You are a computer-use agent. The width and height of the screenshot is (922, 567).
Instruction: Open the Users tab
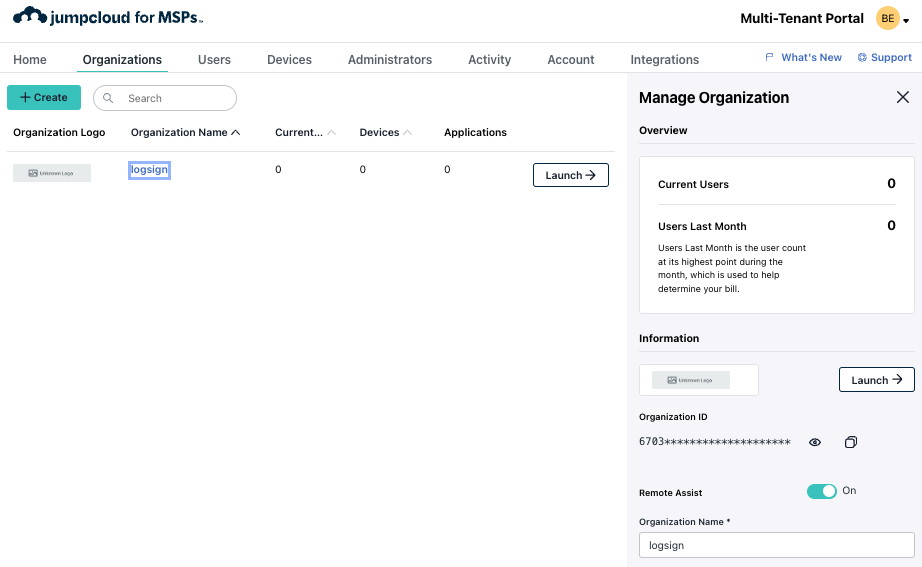tap(214, 59)
